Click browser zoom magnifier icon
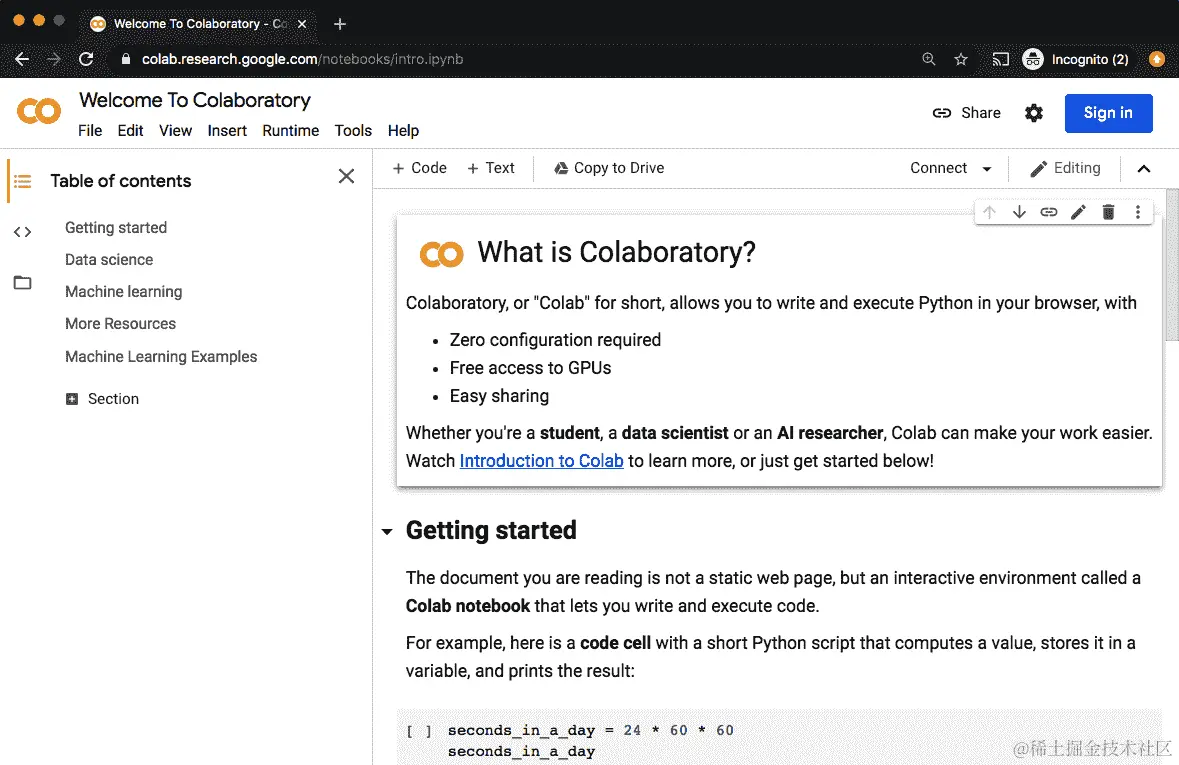Image resolution: width=1179 pixels, height=765 pixels. pos(929,59)
